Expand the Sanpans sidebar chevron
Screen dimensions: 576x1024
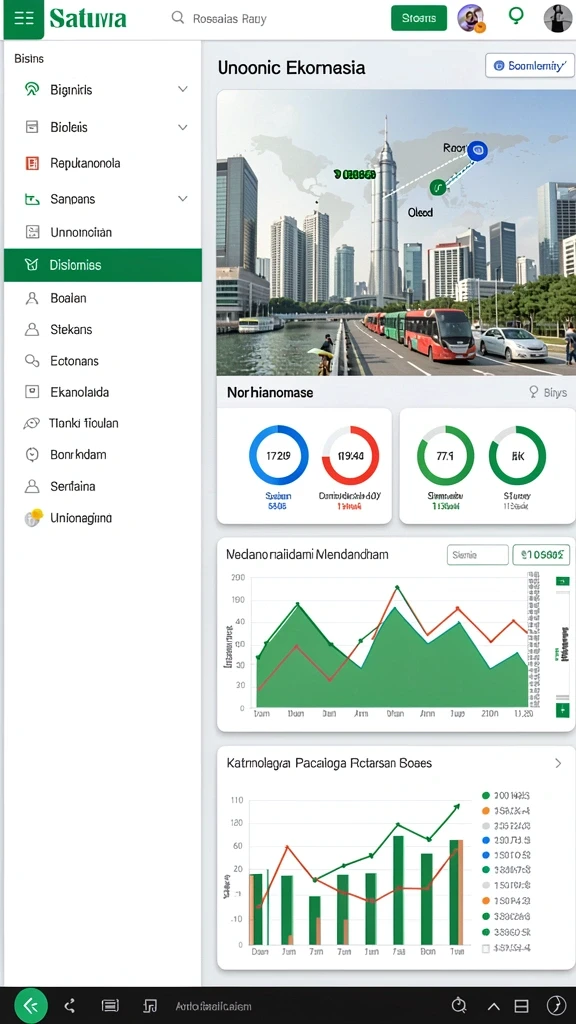(183, 199)
